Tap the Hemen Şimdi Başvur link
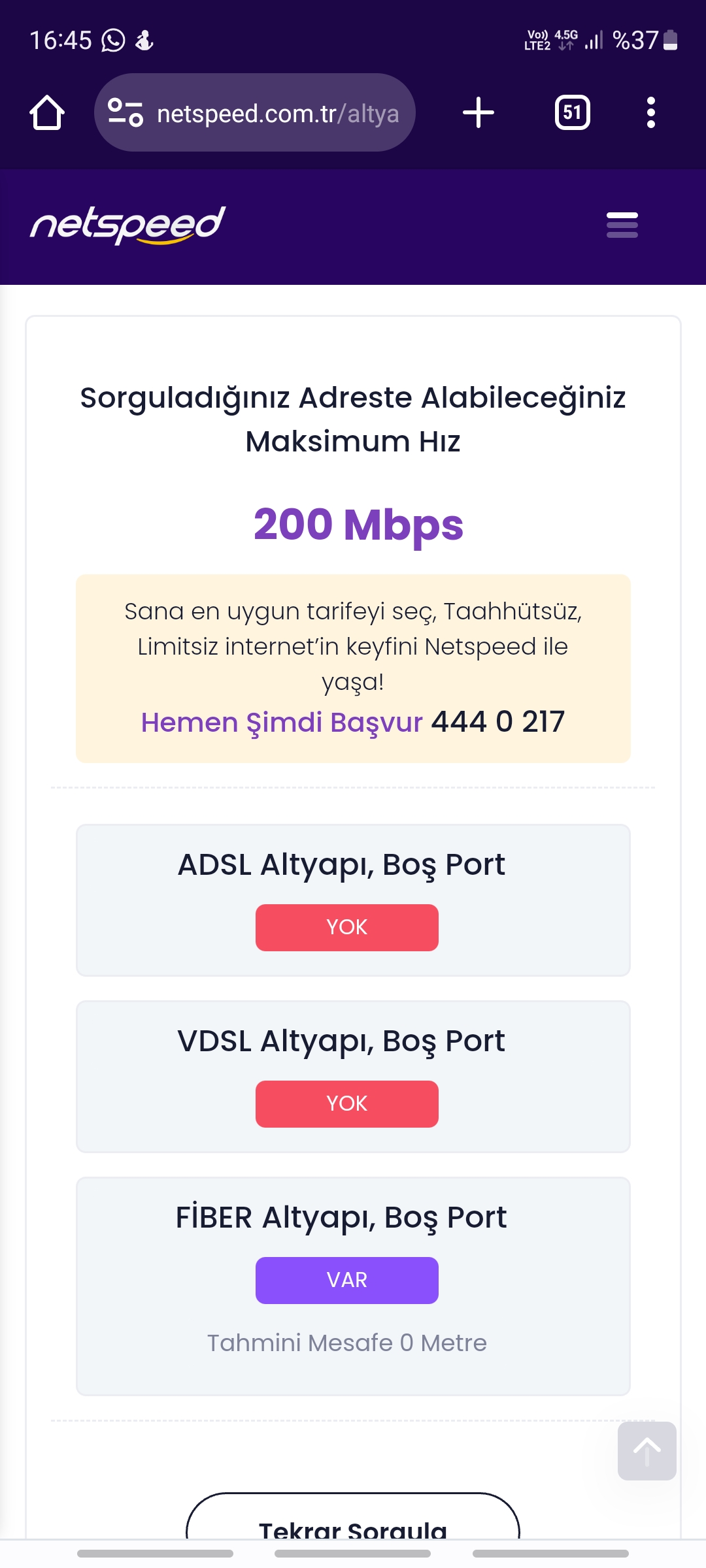This screenshot has width=706, height=1568. (x=282, y=723)
